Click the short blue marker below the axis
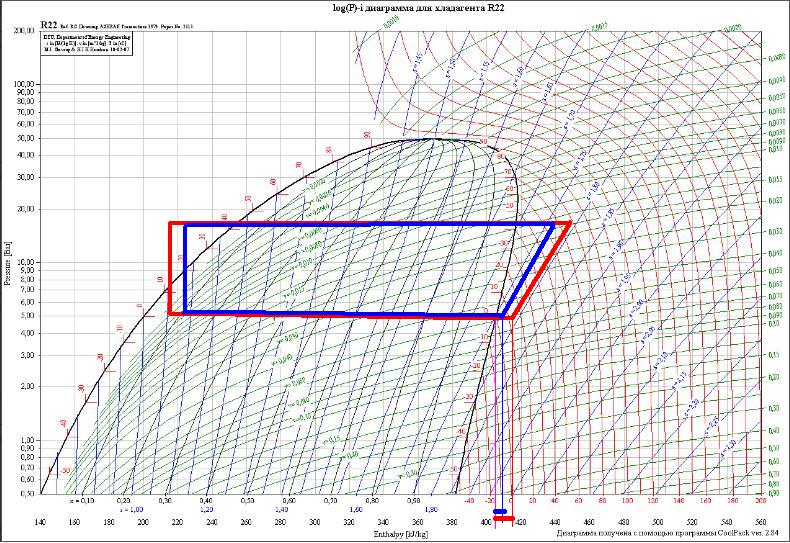 (500, 512)
